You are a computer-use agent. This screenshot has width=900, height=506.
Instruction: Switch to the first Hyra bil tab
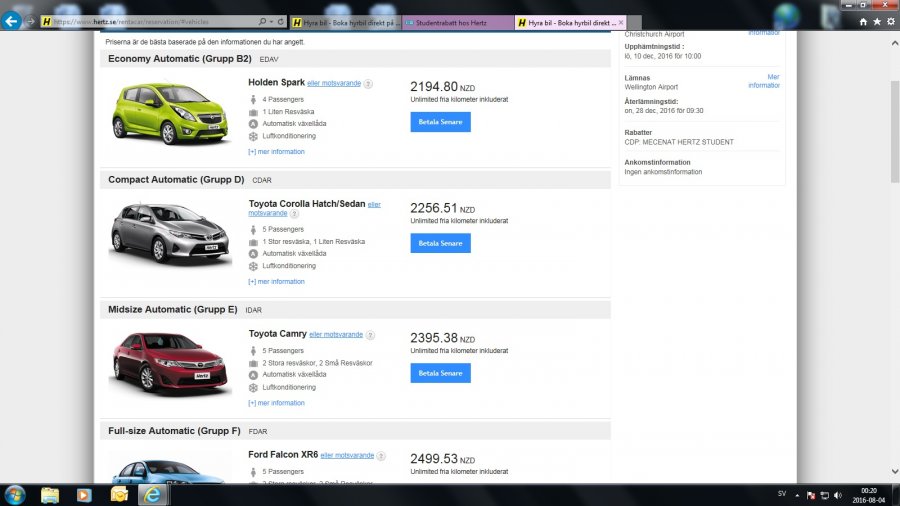tap(343, 22)
